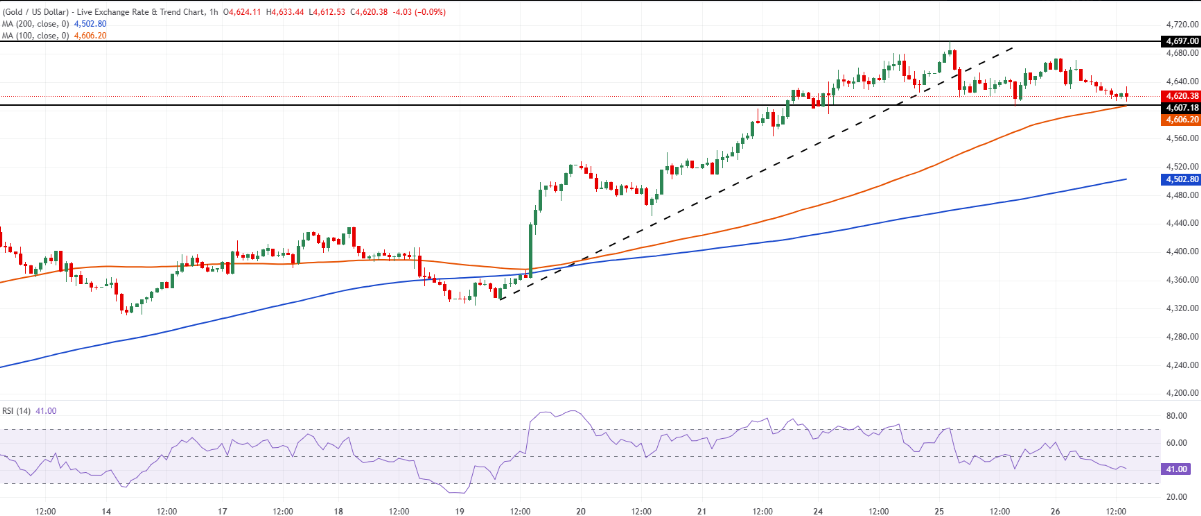Click the red 4,620.38 current price tag
1201x516 pixels.
(1177, 96)
